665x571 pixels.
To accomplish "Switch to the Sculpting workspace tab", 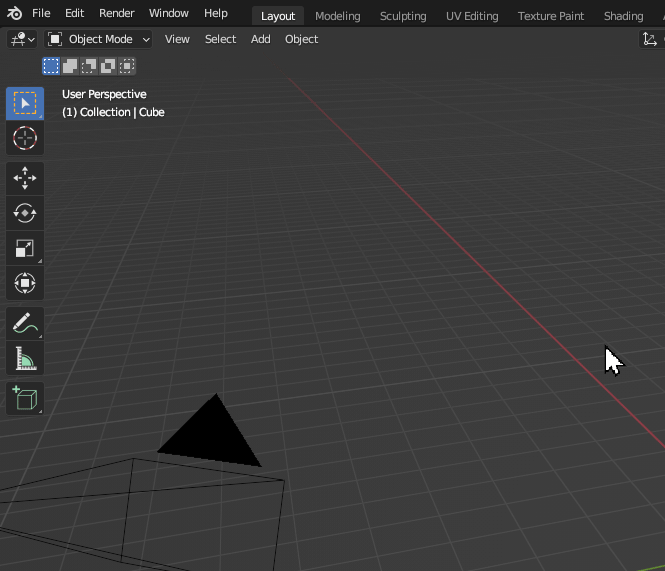I will pos(402,16).
